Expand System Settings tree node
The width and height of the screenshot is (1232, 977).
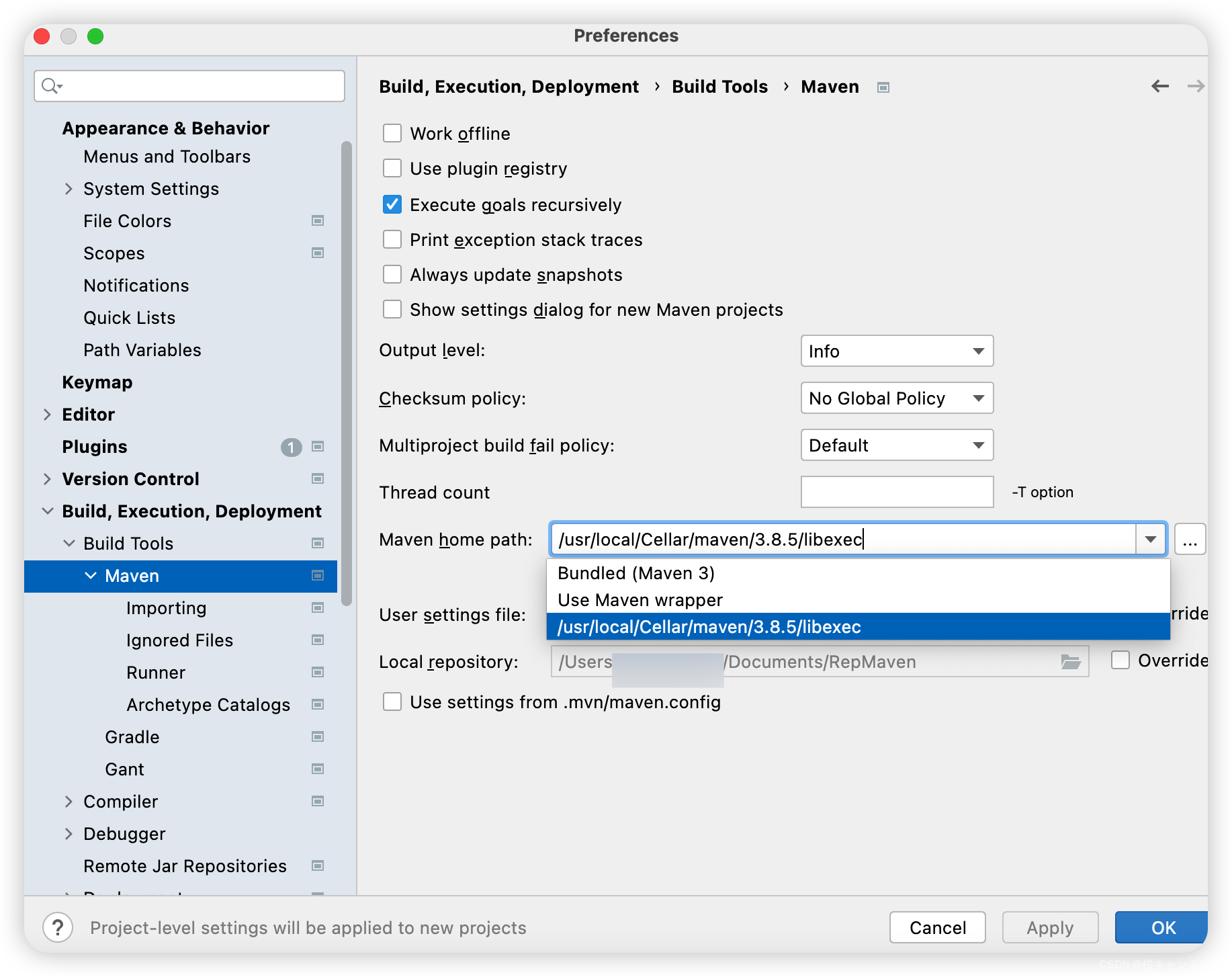(x=69, y=189)
